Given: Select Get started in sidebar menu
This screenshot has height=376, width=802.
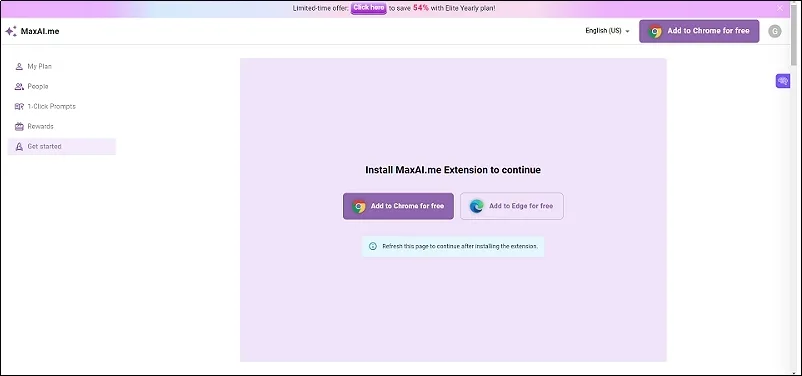Looking at the screenshot, I should 62,146.
